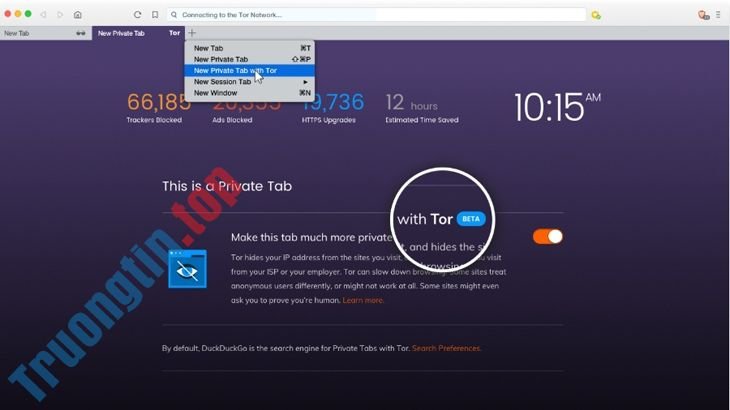Open the Learn more link
This screenshot has width=730, height=410.
coord(363,300)
